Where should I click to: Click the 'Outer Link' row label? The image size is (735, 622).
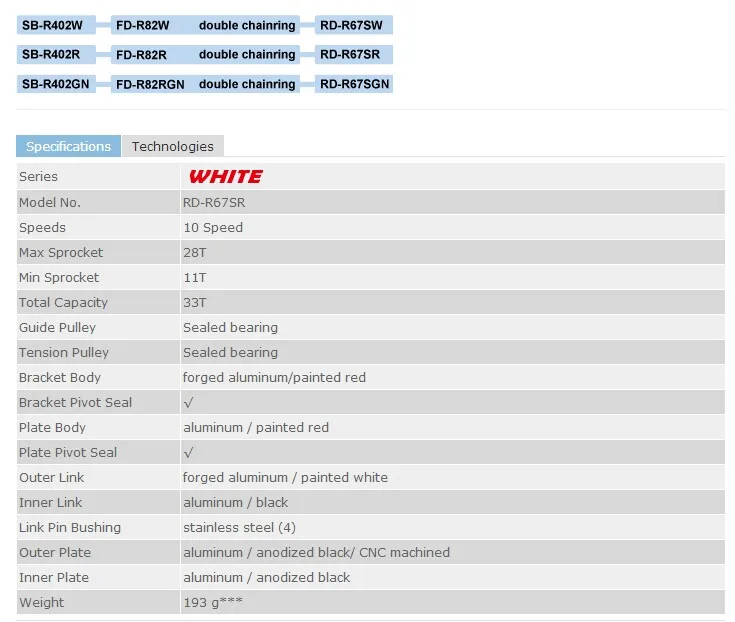52,478
